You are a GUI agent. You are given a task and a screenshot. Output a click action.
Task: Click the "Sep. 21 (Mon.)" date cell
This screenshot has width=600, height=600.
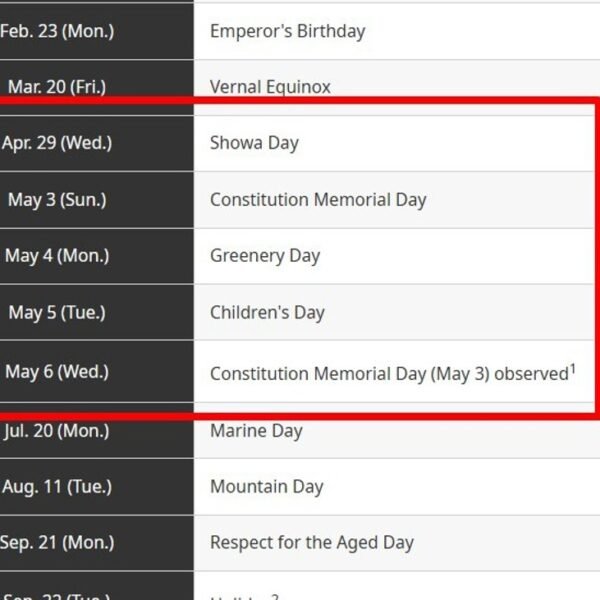click(x=57, y=543)
